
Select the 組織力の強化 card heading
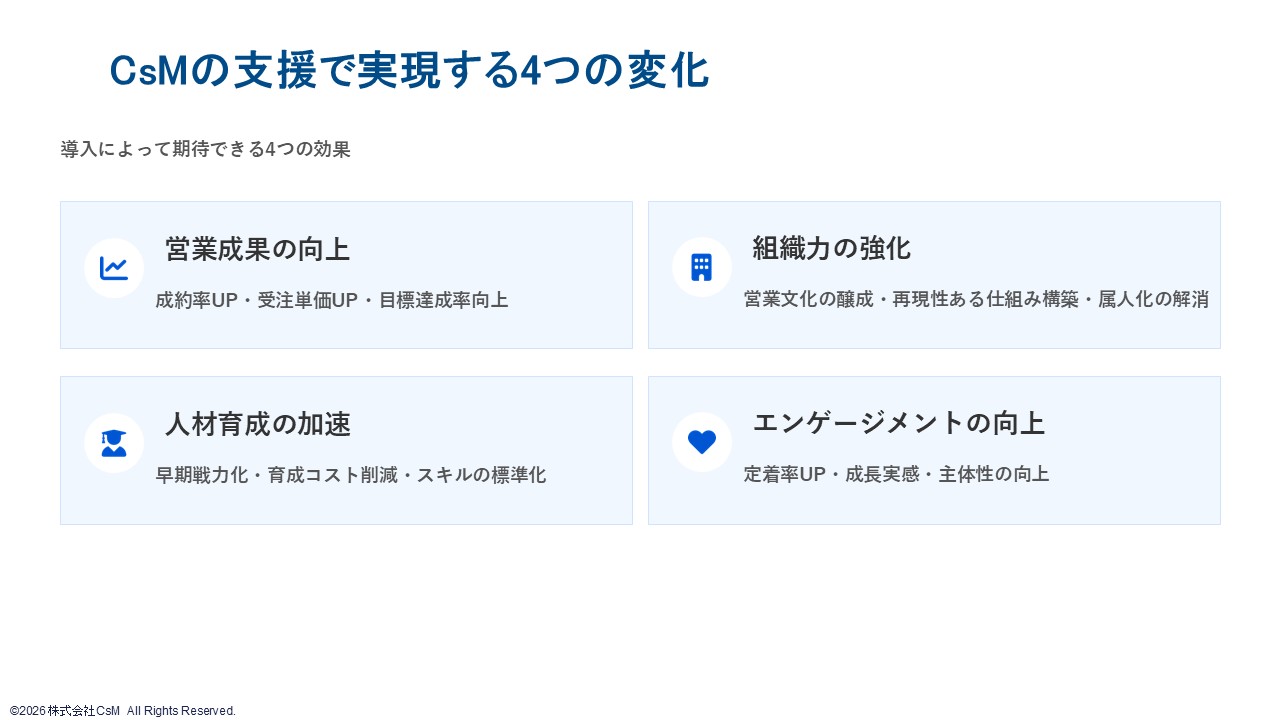[x=831, y=248]
